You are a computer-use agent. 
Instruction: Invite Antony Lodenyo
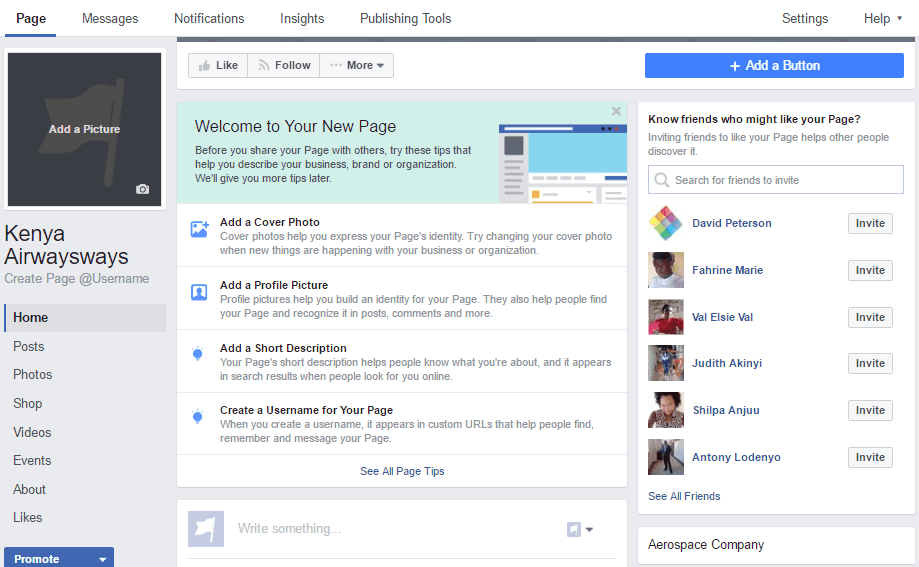(870, 457)
